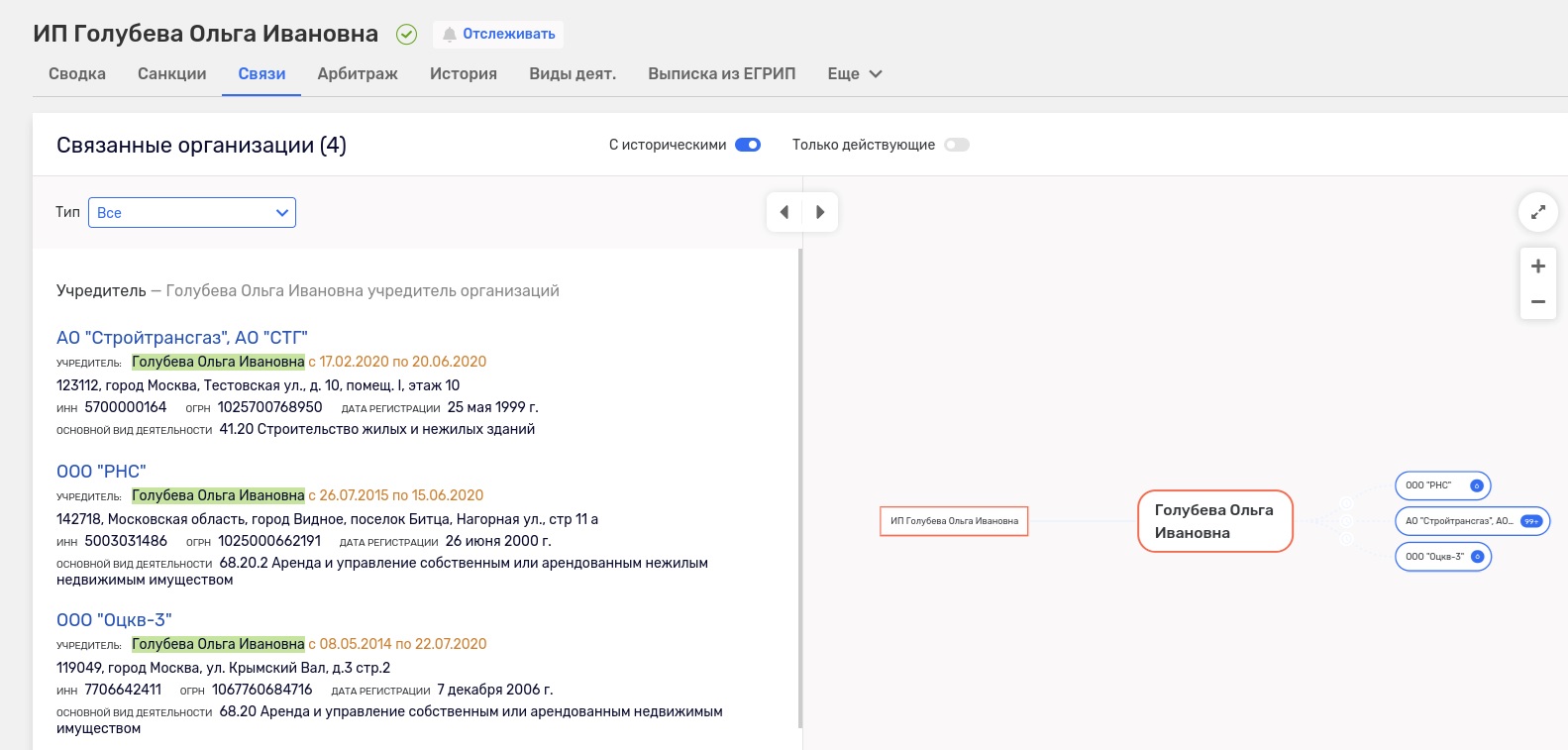
Task: Click registration date 7 декабря 2006 г.
Action: 495,690
